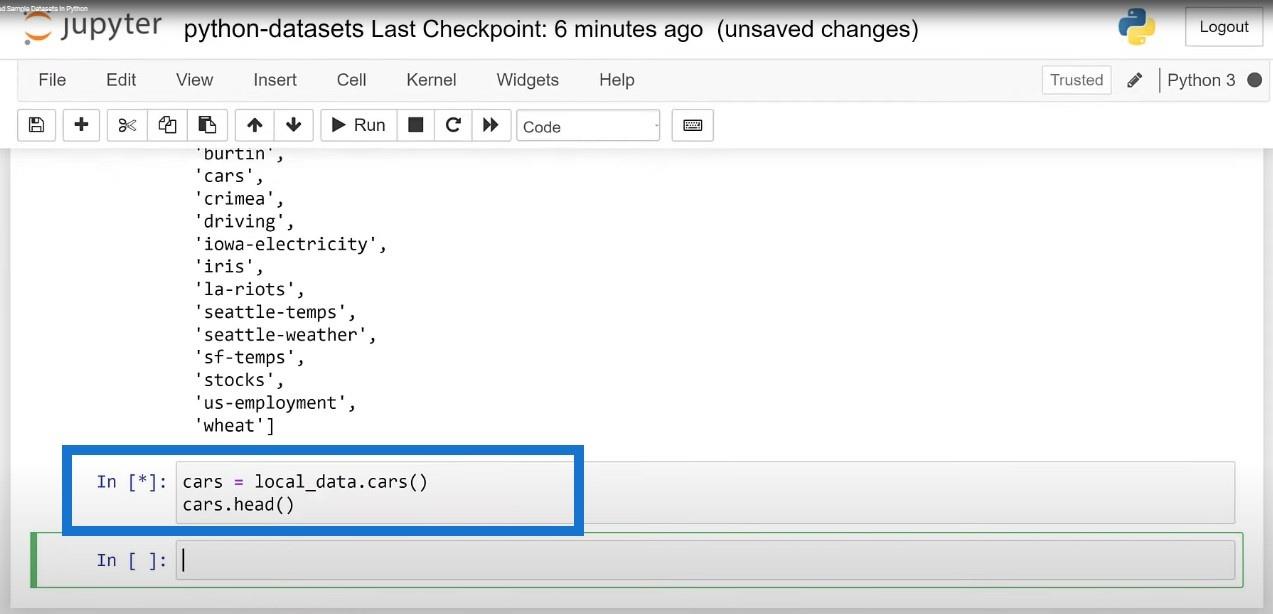Click the Python 3 kernel name
Viewport: 1273px width, 614px height.
(x=1201, y=80)
